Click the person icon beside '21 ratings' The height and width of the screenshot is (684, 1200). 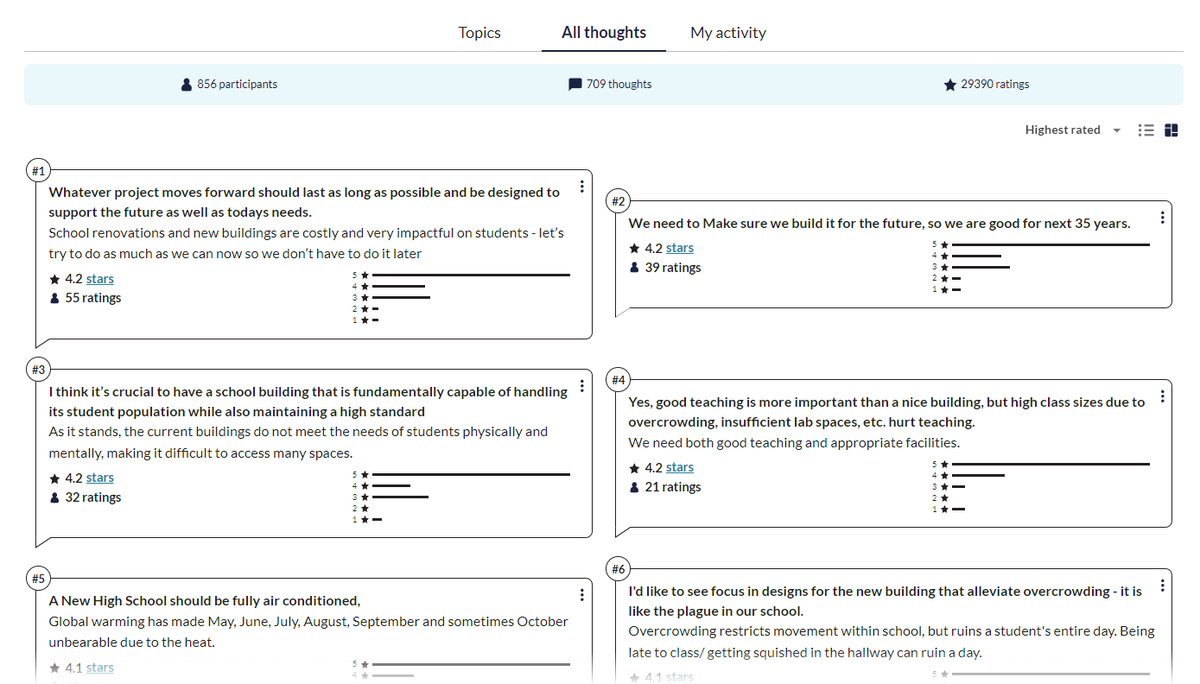634,487
